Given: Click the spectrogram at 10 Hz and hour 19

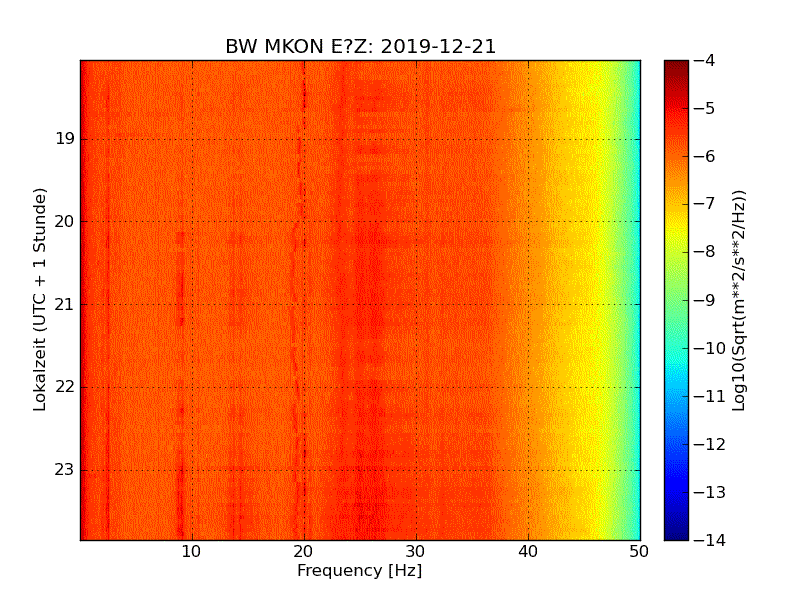Looking at the screenshot, I should tap(192, 139).
